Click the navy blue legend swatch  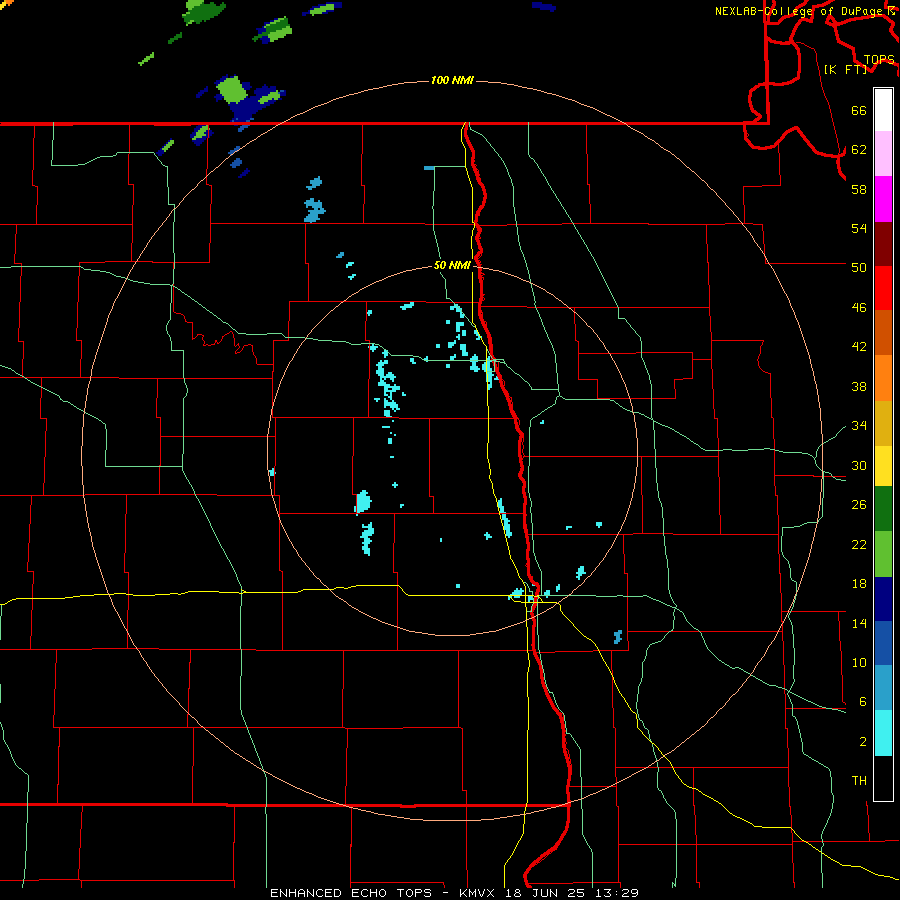[x=883, y=599]
